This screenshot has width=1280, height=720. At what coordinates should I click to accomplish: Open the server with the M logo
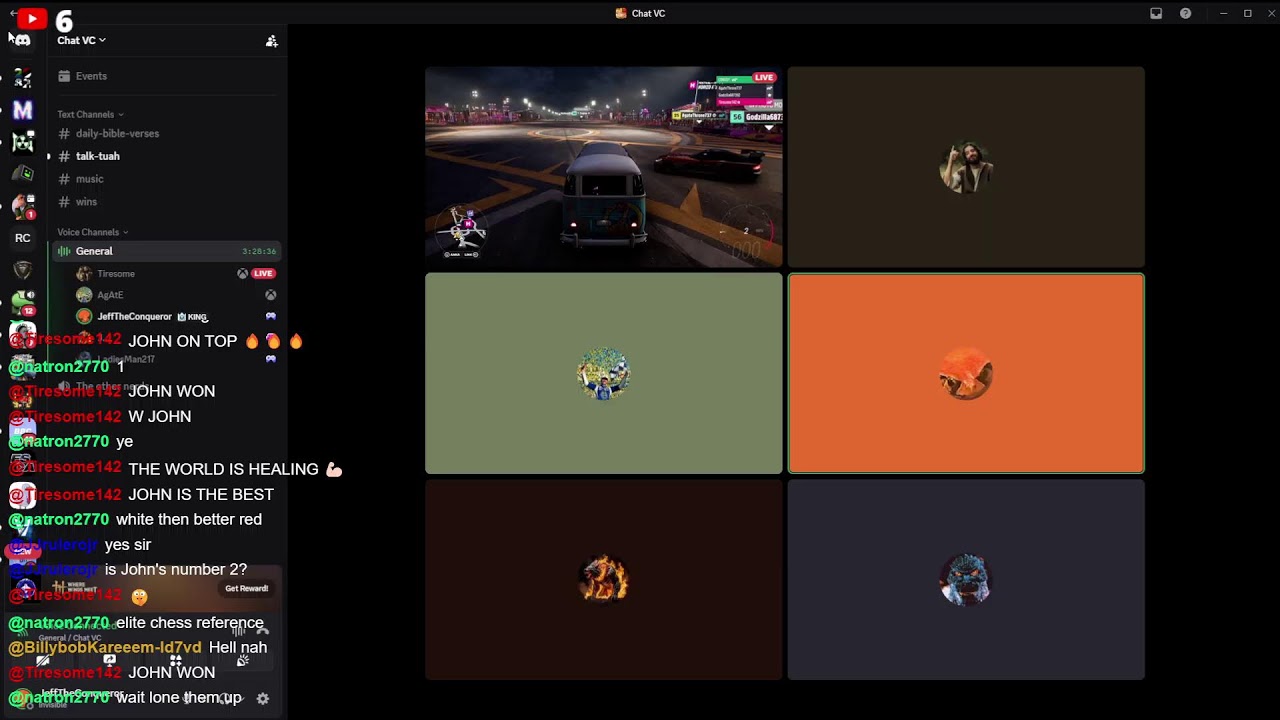tap(22, 110)
